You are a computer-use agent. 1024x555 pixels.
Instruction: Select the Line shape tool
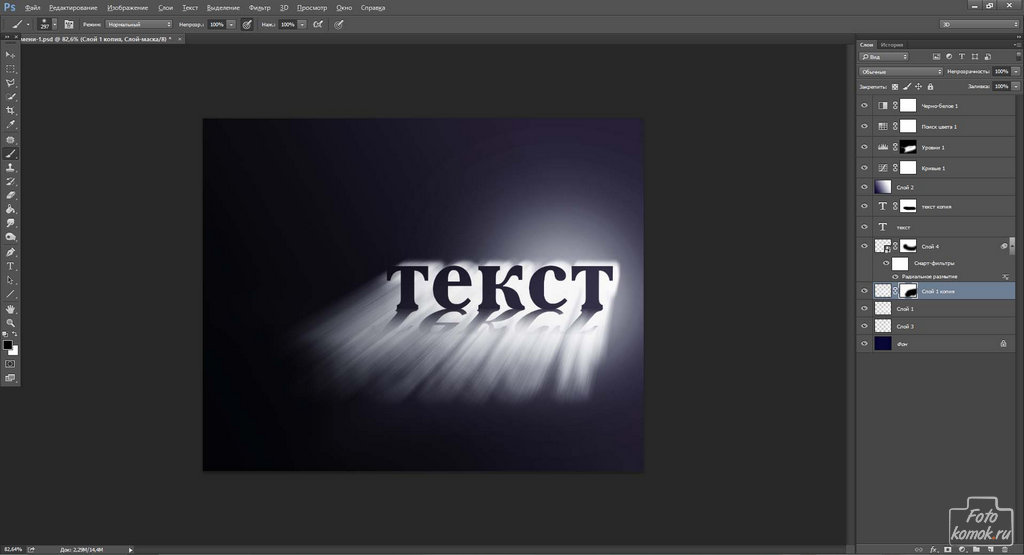(10, 294)
